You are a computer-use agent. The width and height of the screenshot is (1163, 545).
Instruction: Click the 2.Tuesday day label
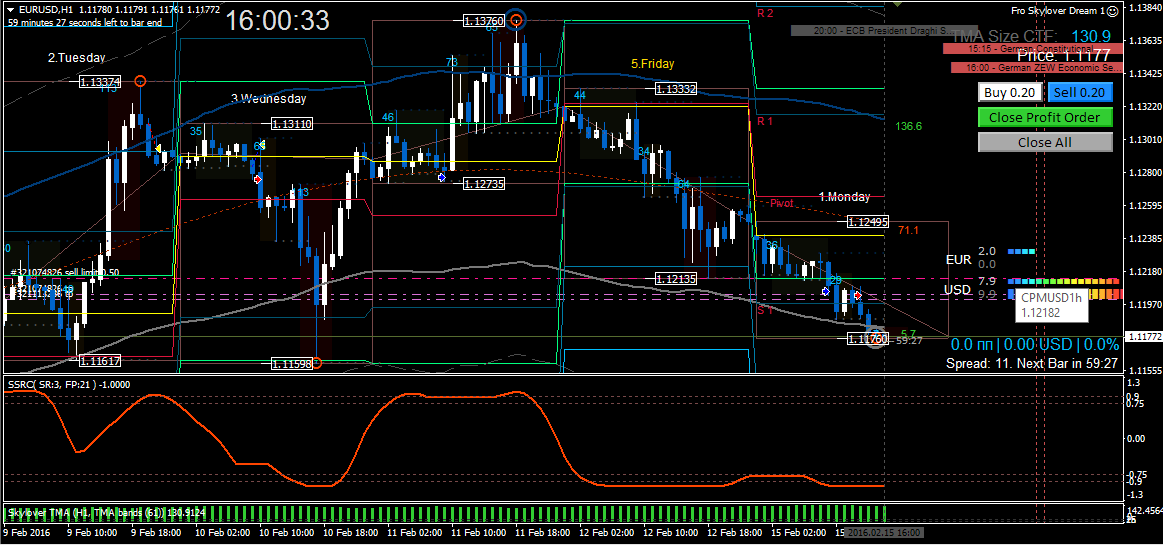tap(76, 57)
